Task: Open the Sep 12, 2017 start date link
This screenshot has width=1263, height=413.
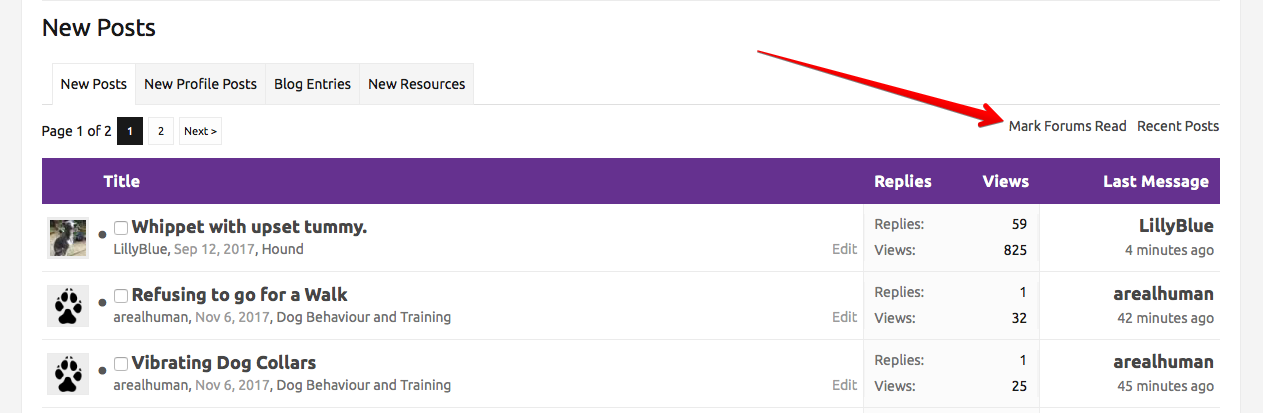Action: click(x=214, y=249)
